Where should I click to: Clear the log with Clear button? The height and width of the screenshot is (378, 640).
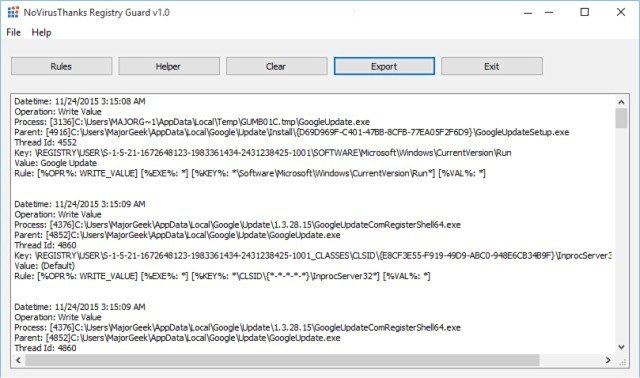click(x=277, y=66)
